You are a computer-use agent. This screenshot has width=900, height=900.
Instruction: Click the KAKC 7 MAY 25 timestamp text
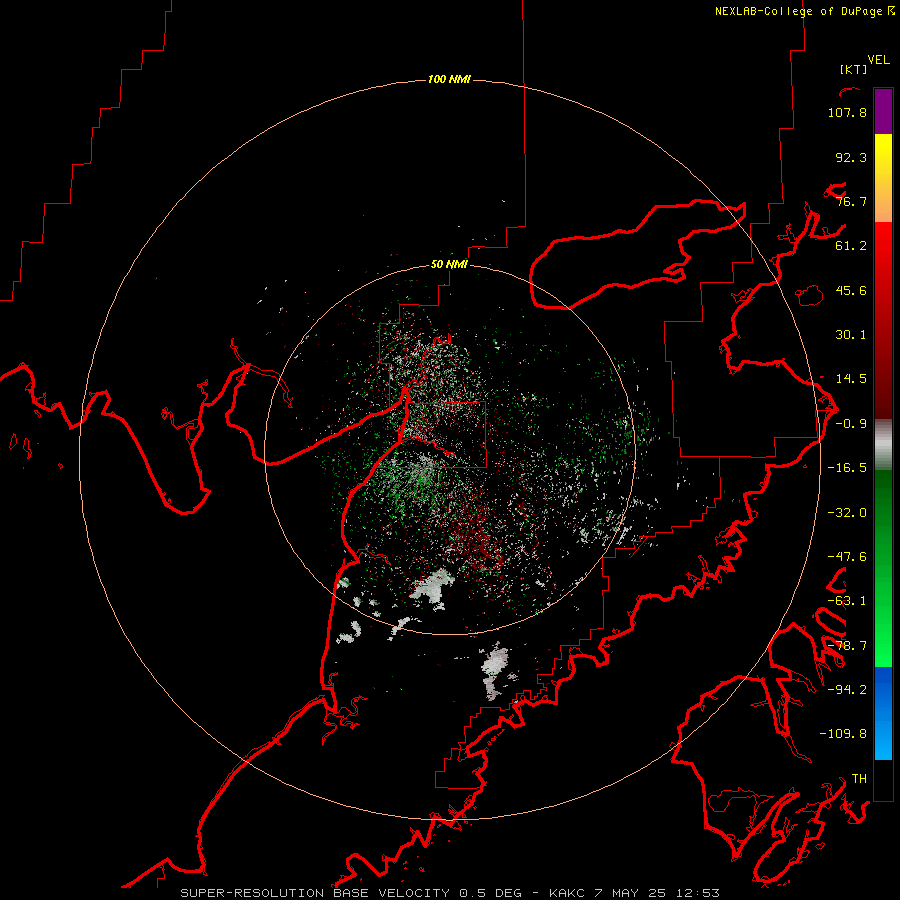point(634,893)
